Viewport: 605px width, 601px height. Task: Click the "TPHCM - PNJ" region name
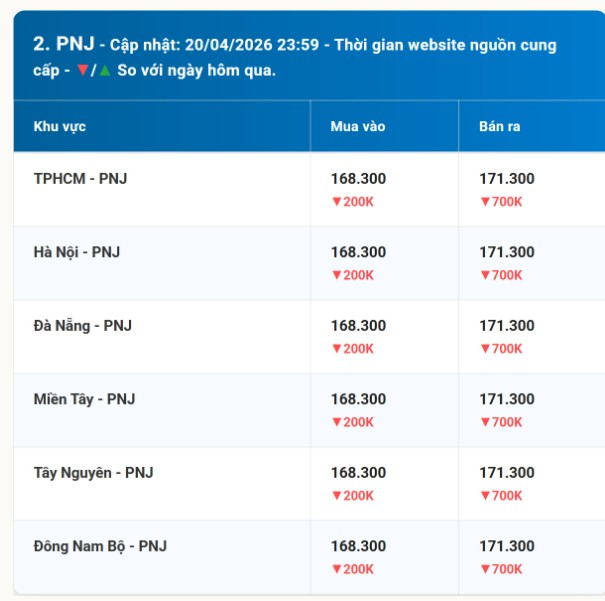pyautogui.click(x=80, y=179)
